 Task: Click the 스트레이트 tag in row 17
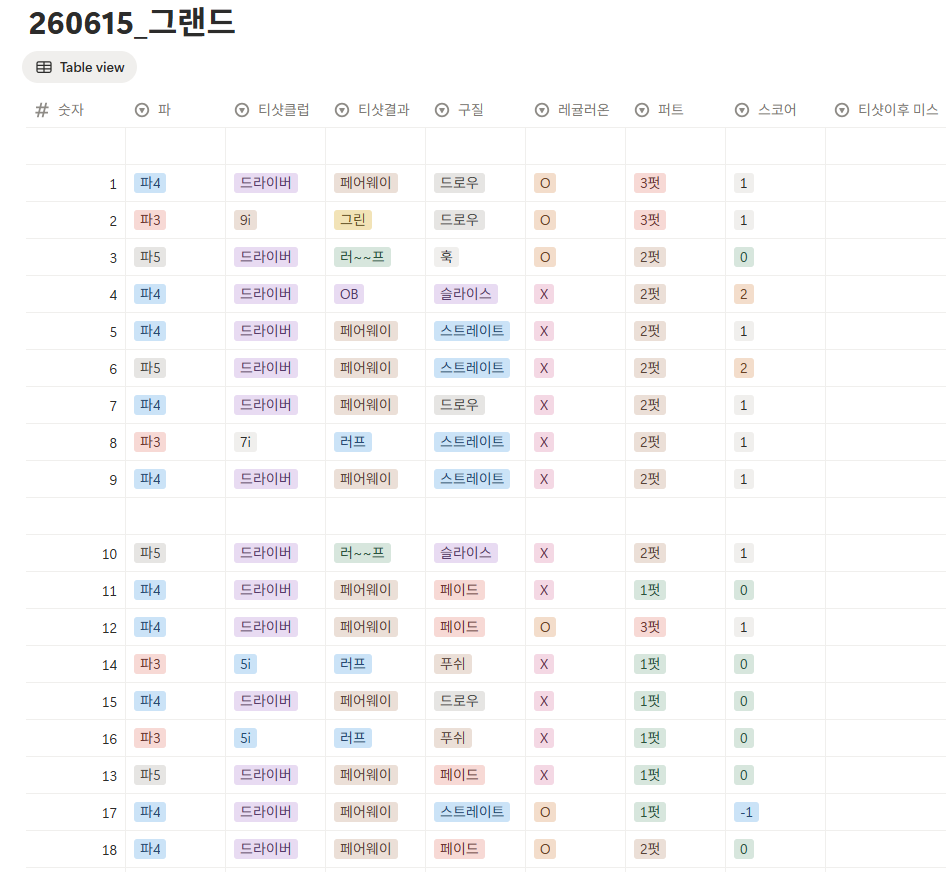(472, 812)
